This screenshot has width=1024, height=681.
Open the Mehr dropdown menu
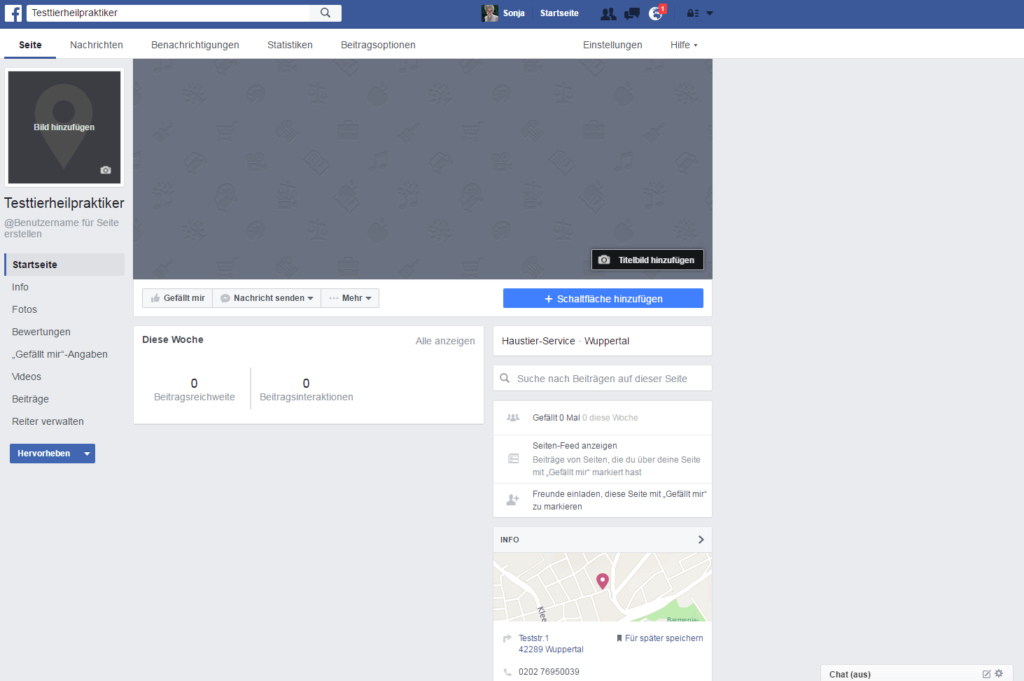350,298
